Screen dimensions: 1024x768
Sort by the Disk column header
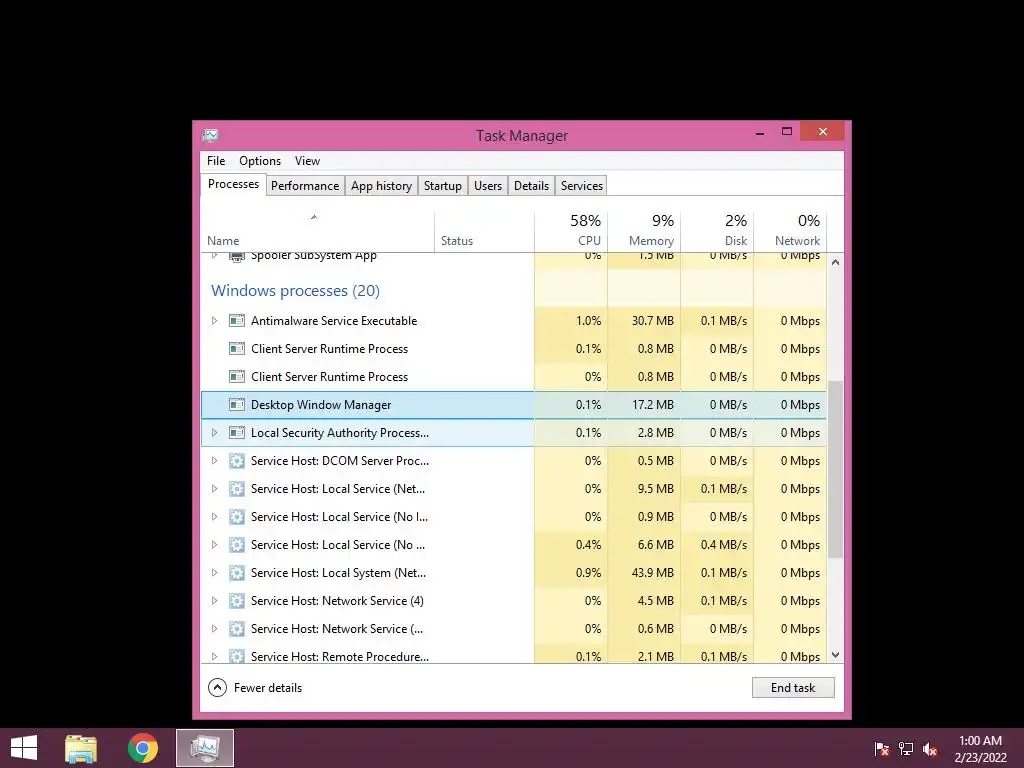(717, 231)
